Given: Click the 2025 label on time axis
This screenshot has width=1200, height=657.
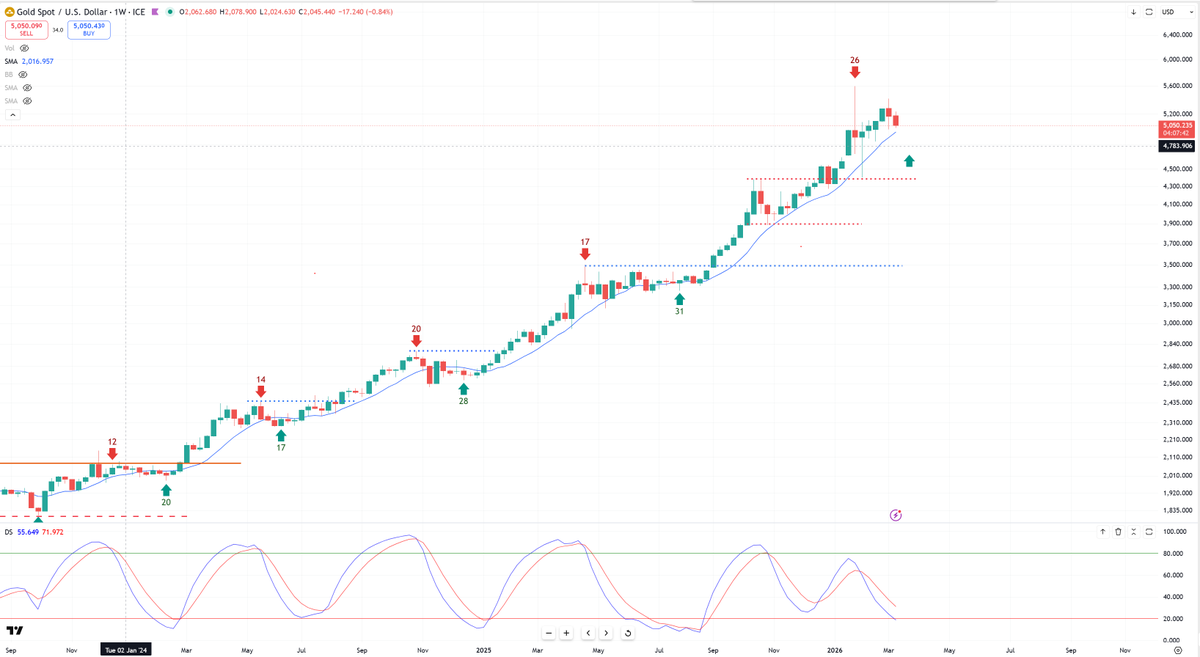Looking at the screenshot, I should (x=484, y=648).
